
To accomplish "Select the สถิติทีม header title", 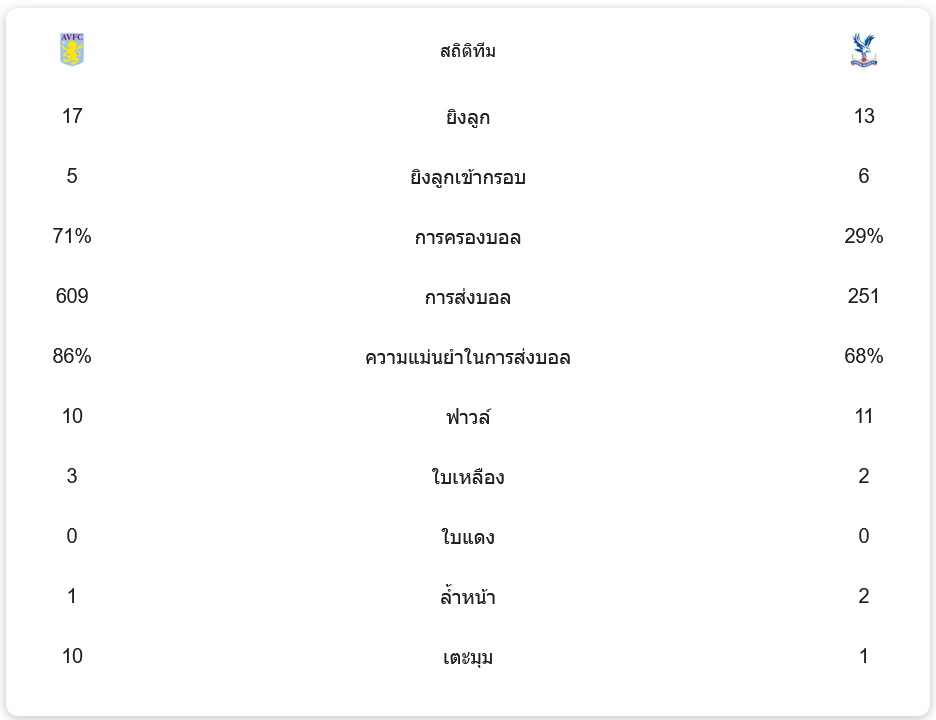I will click(x=468, y=51).
